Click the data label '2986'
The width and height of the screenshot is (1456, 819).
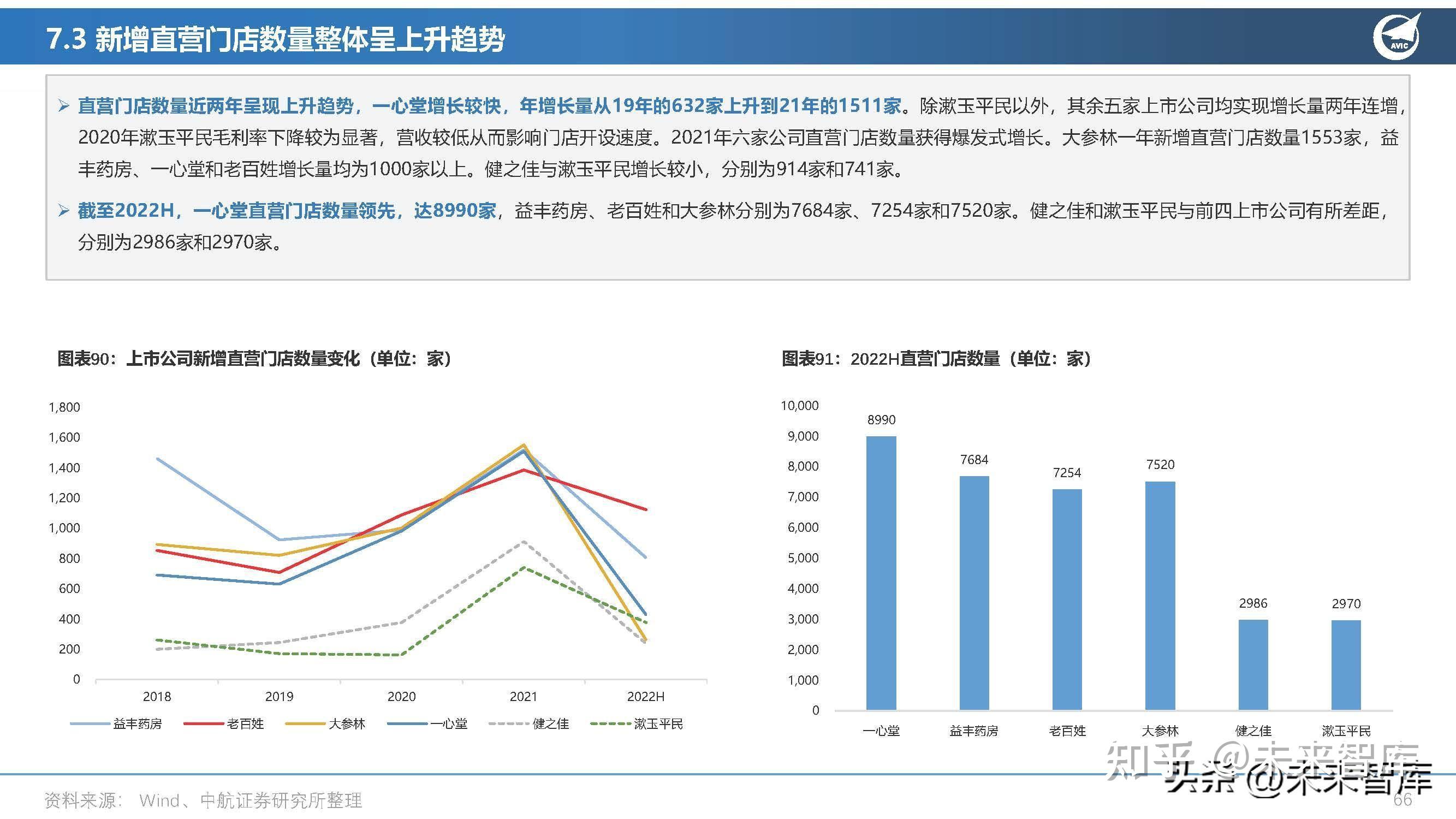(1253, 604)
